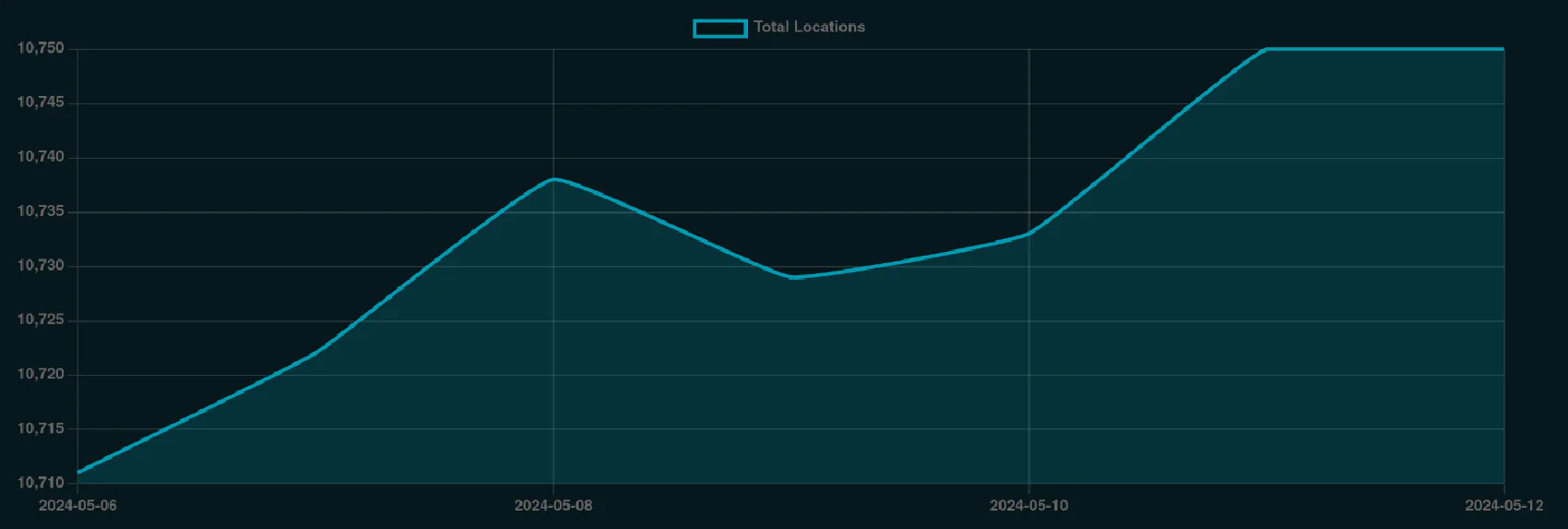This screenshot has height=529, width=1568.
Task: Click the 10,720 y-axis label
Action: [41, 375]
